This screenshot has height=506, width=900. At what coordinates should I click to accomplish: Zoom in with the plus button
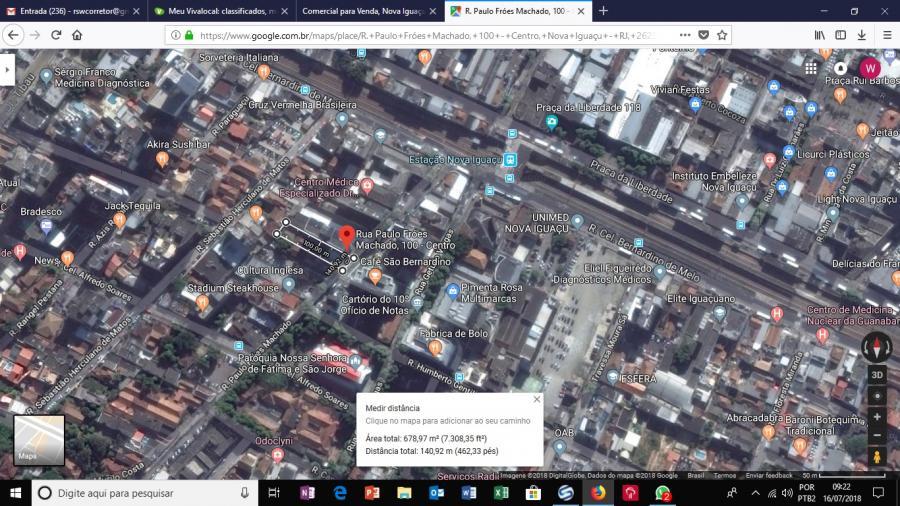tap(877, 416)
